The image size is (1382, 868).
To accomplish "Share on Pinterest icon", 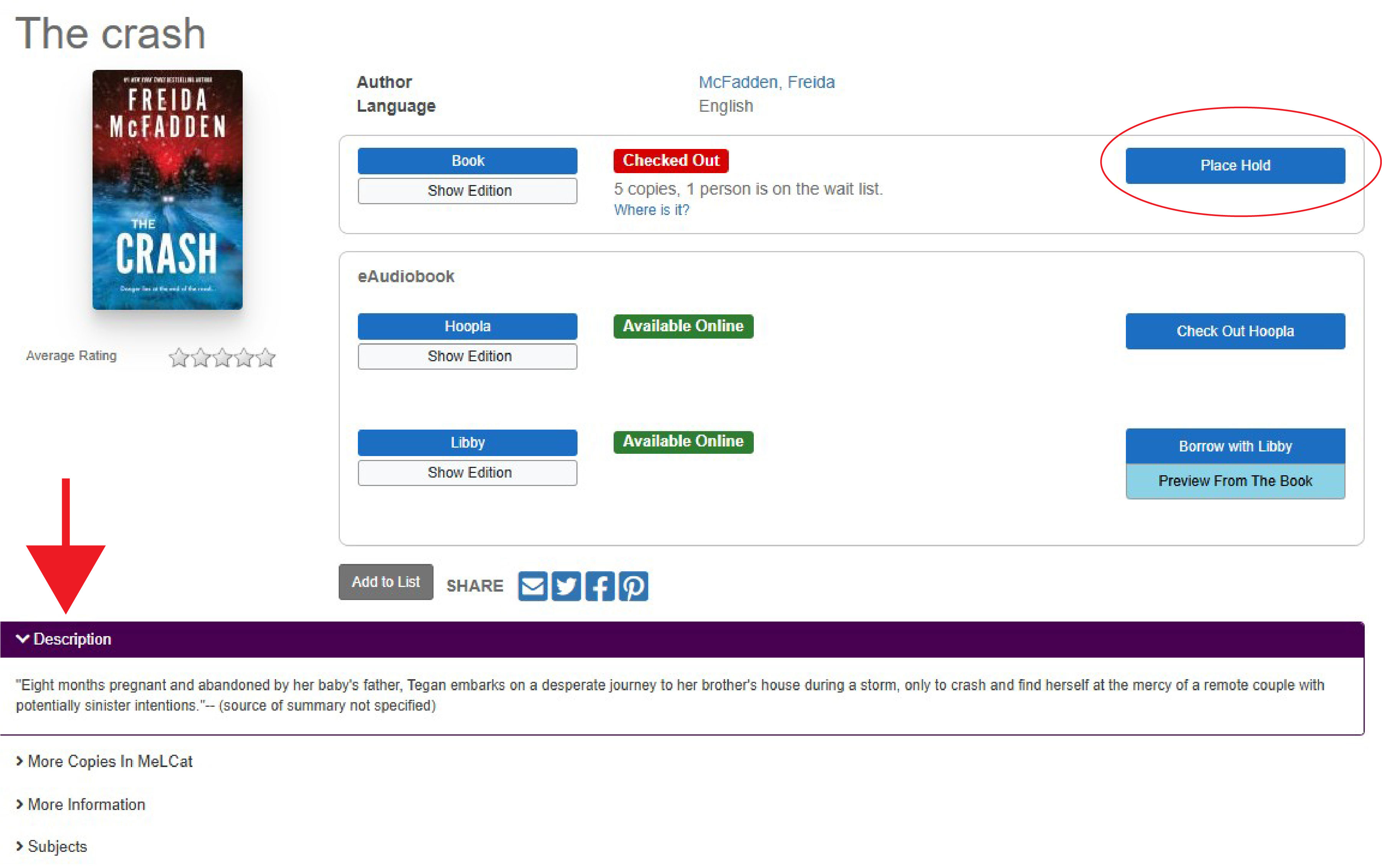I will (634, 586).
